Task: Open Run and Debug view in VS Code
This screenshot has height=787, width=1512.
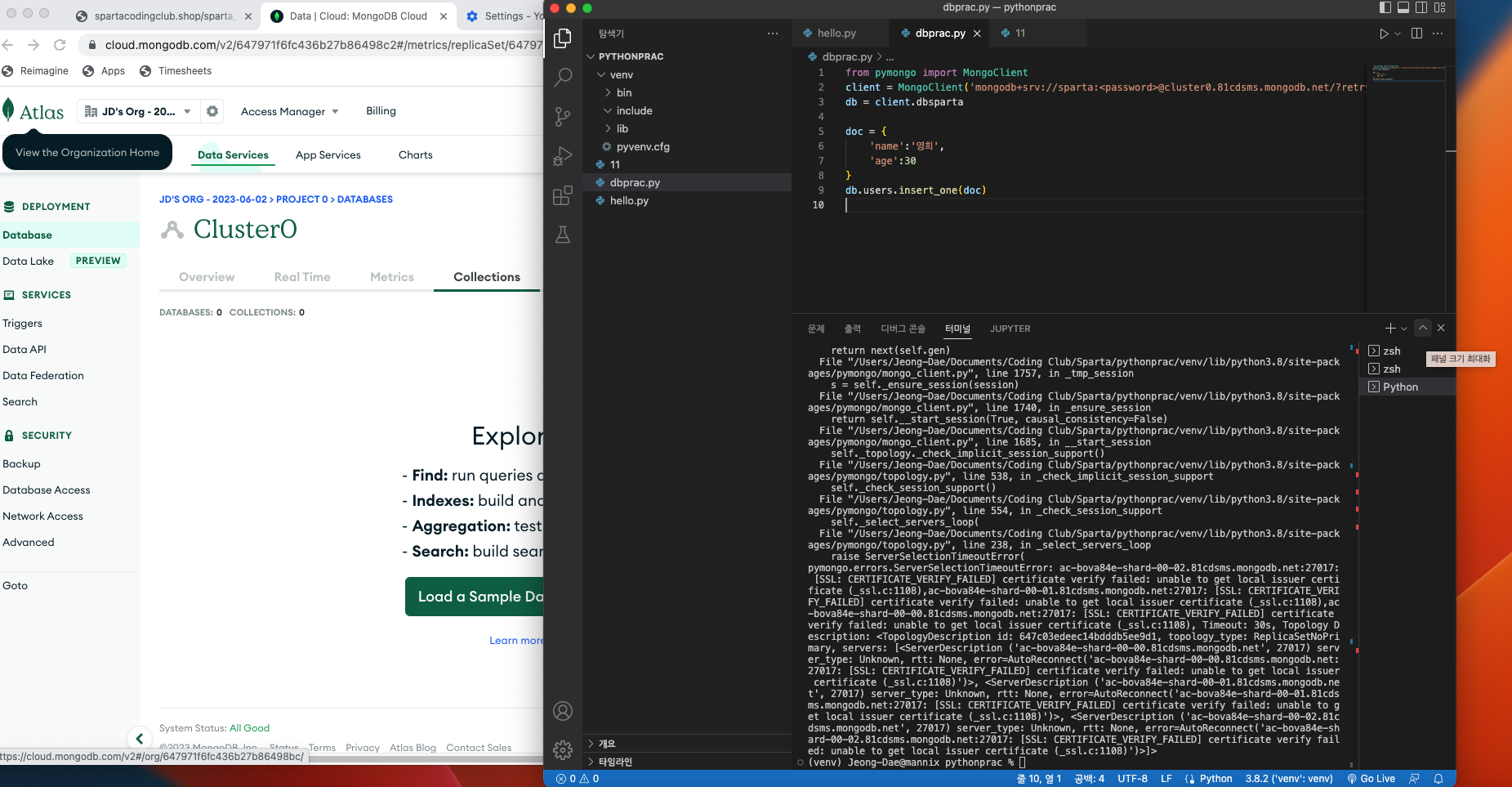Action: click(563, 156)
